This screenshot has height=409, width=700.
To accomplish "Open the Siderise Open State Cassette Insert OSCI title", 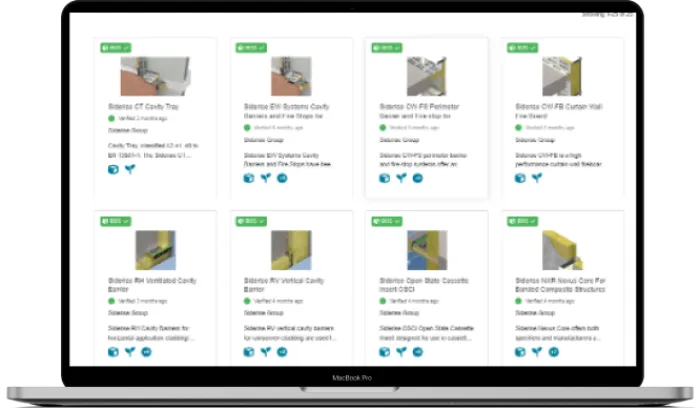I will coord(424,285).
